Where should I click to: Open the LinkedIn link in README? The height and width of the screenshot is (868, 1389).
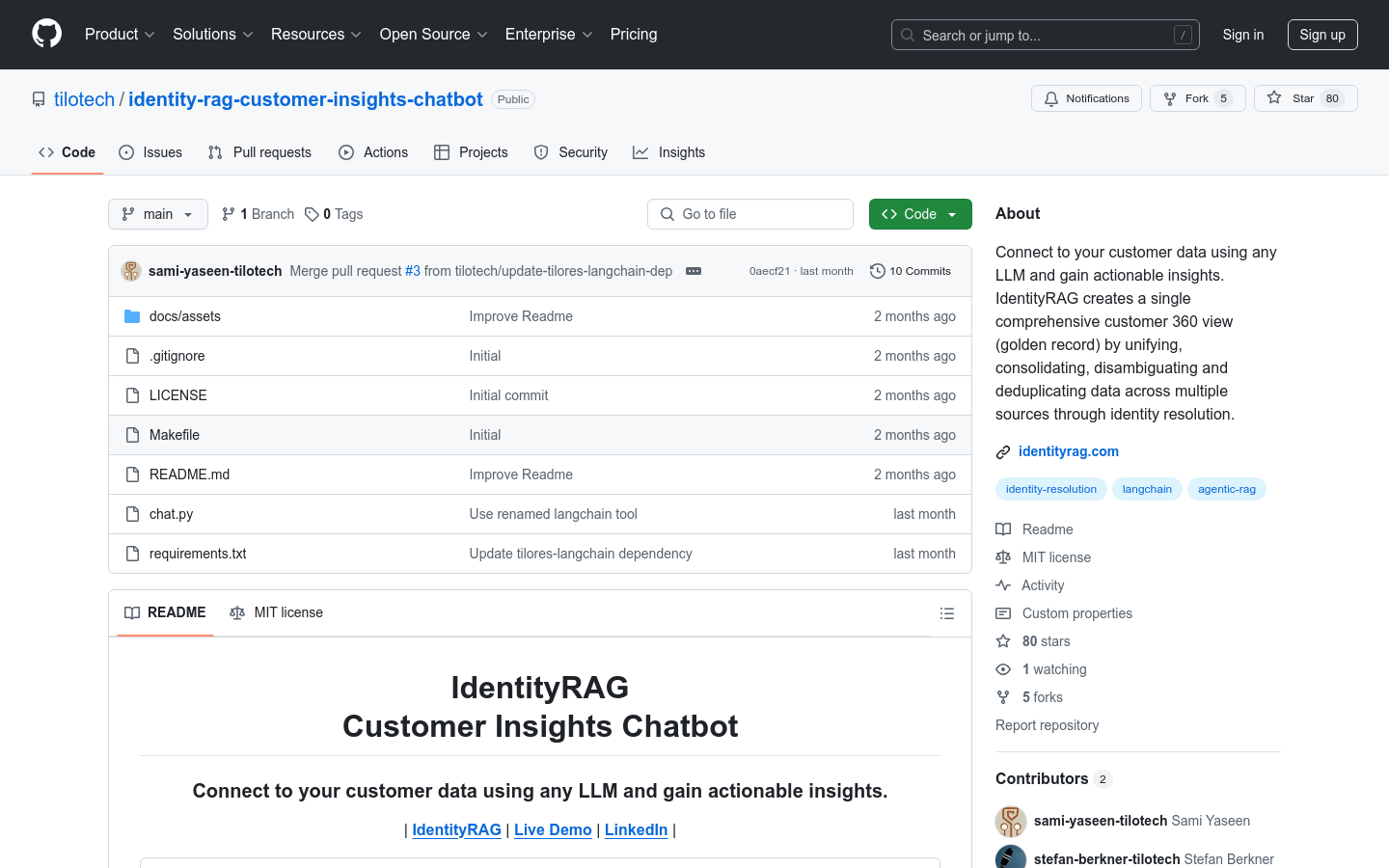click(636, 829)
